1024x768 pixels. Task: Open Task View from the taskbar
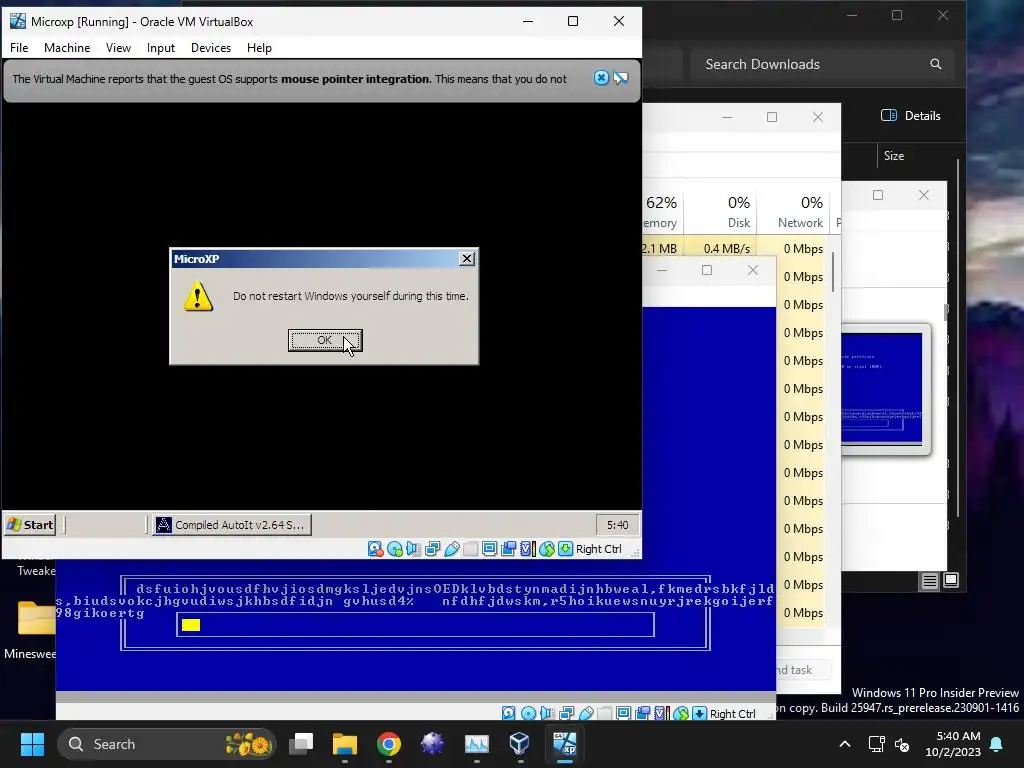302,744
